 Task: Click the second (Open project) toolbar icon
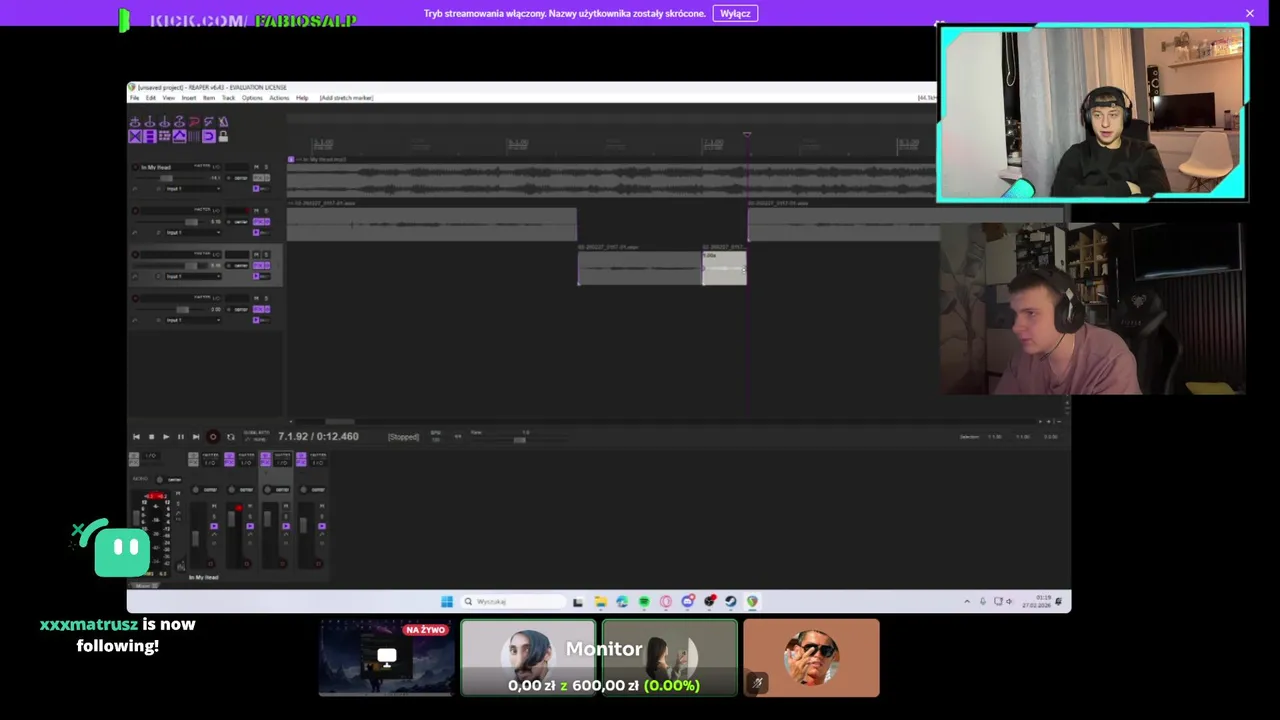coord(149,122)
